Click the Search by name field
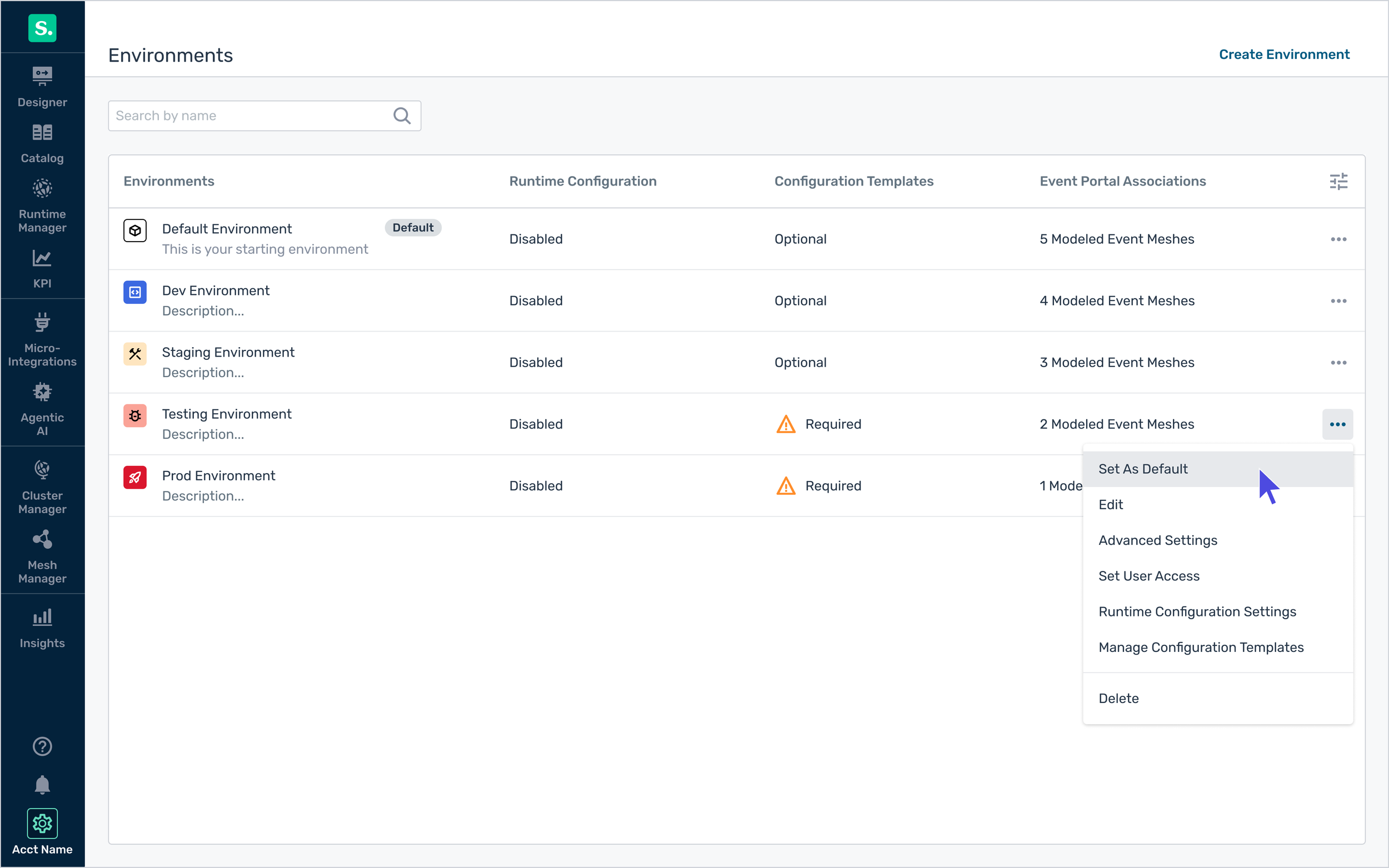The width and height of the screenshot is (1389, 868). (x=241, y=116)
